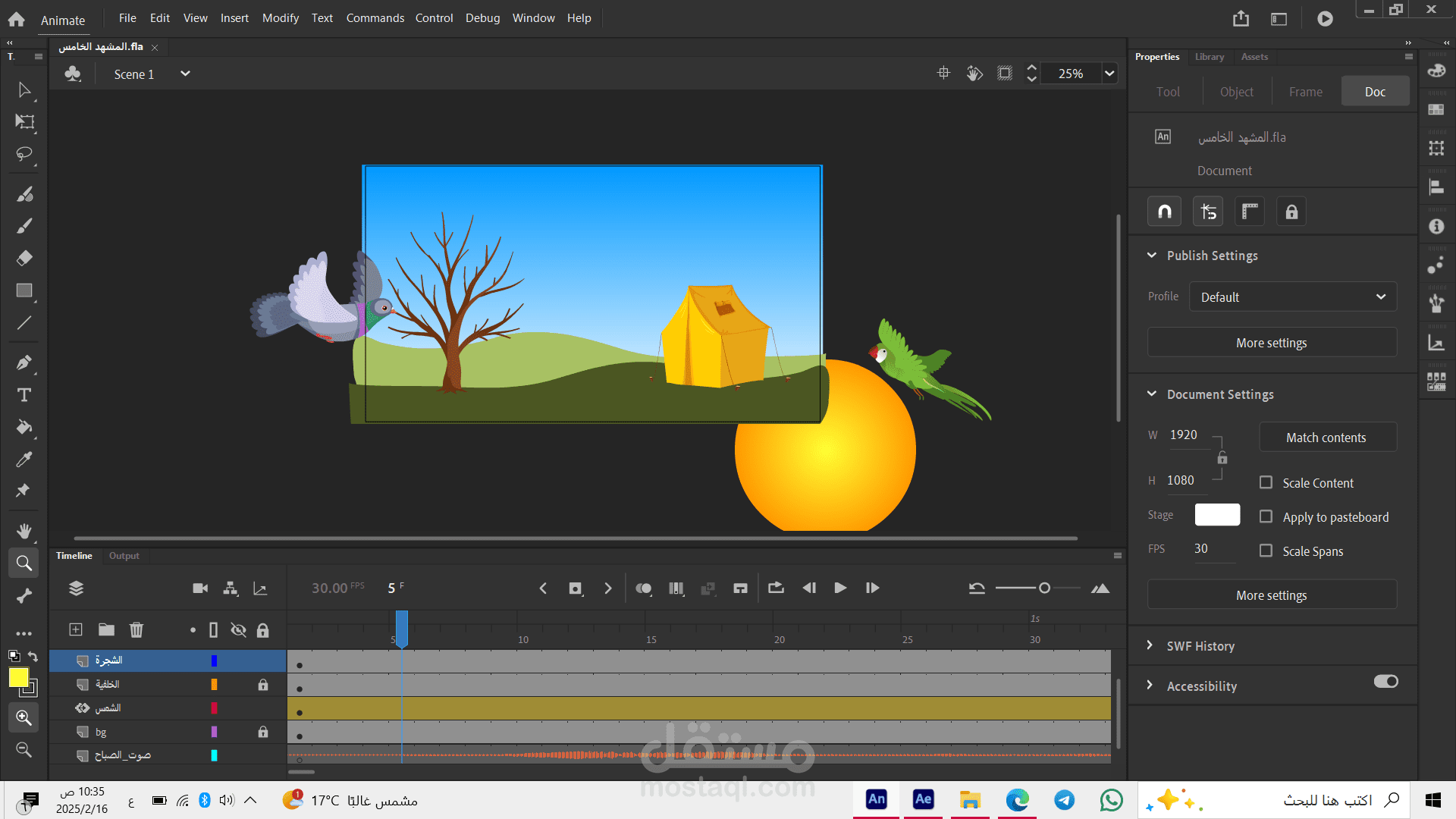Click the Free Transform tool
Image resolution: width=1456 pixels, height=819 pixels.
(24, 122)
